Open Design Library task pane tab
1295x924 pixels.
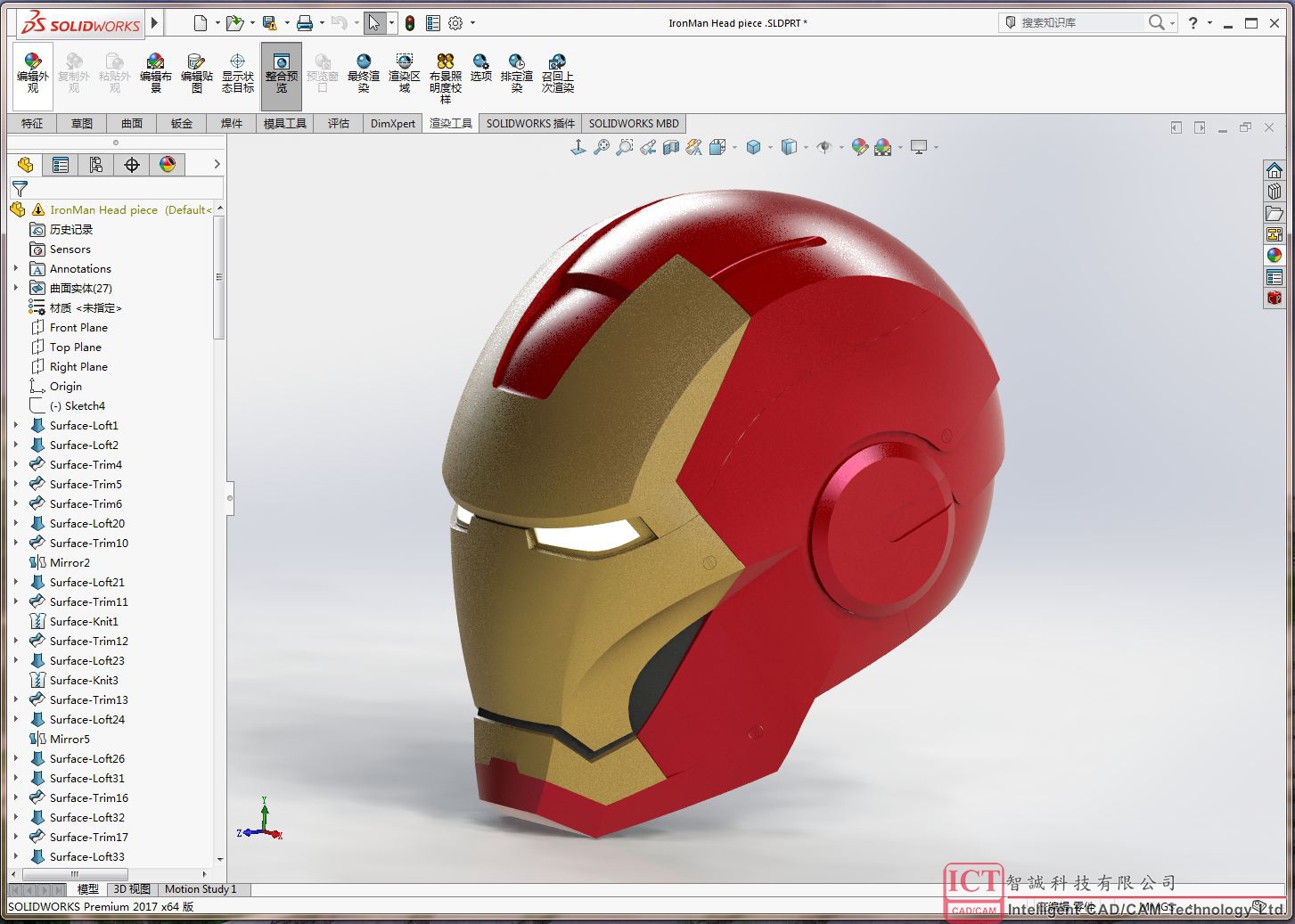[x=1275, y=192]
